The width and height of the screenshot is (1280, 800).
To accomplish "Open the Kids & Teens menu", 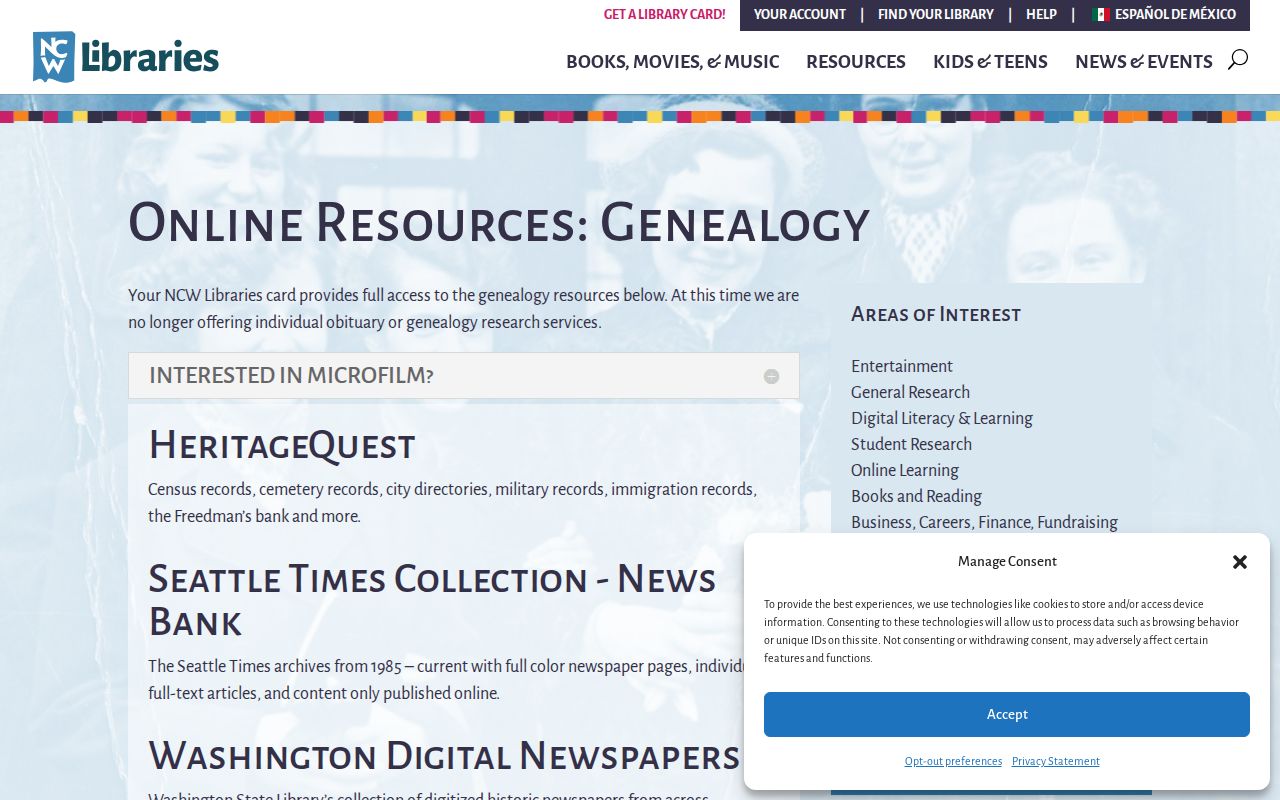I will [990, 62].
